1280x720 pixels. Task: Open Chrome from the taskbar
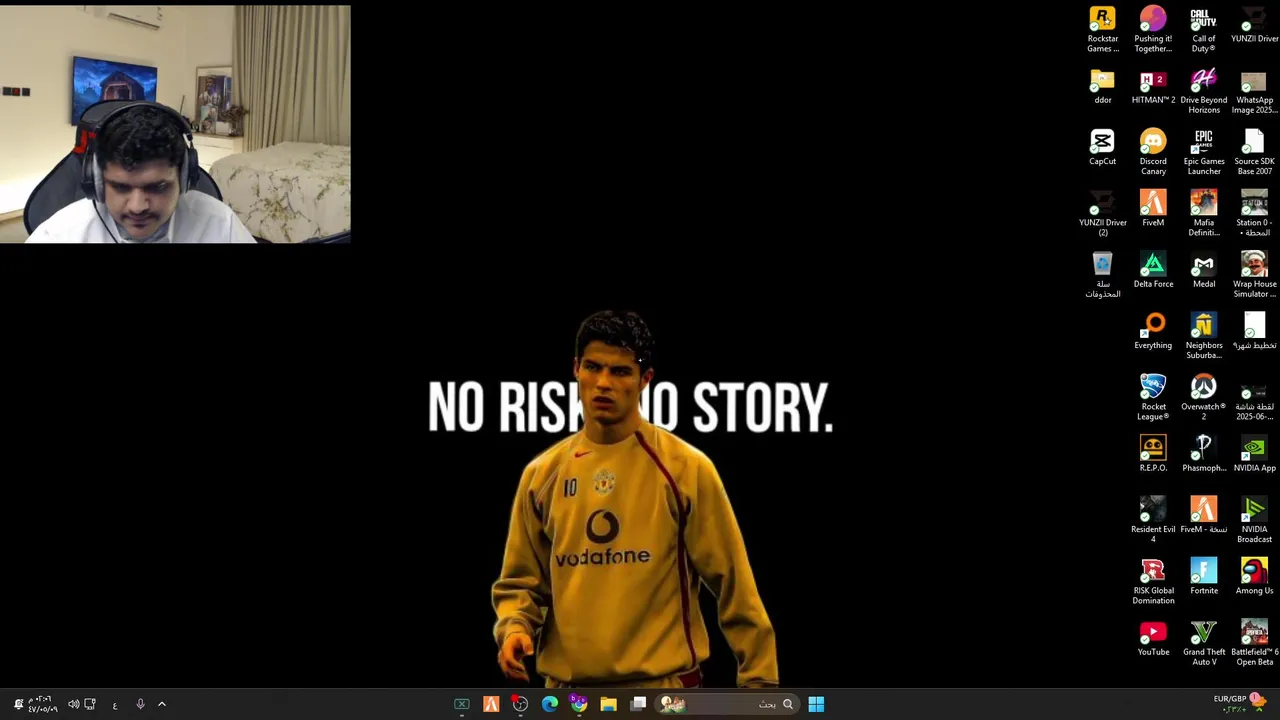click(579, 704)
